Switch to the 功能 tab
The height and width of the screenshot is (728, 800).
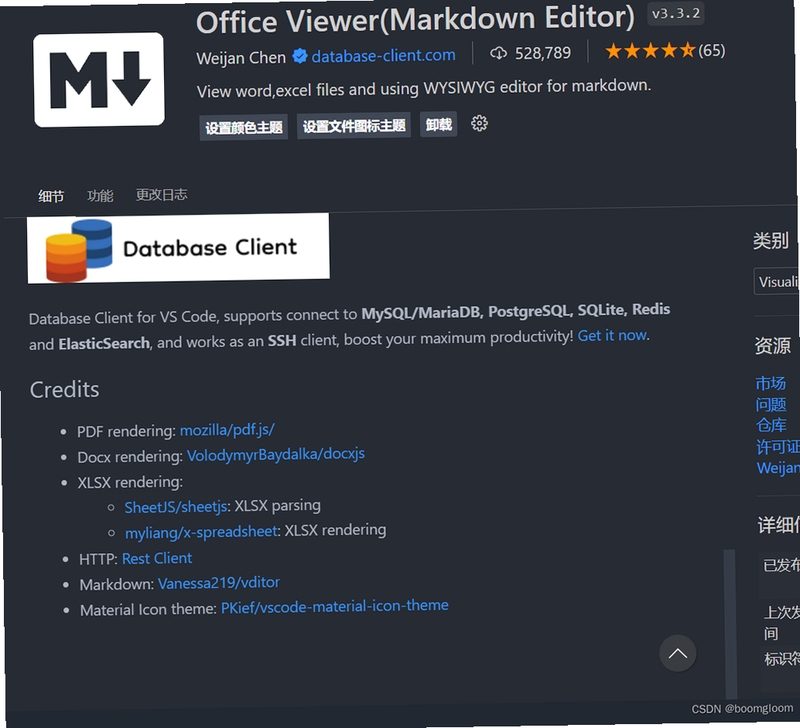click(x=100, y=195)
